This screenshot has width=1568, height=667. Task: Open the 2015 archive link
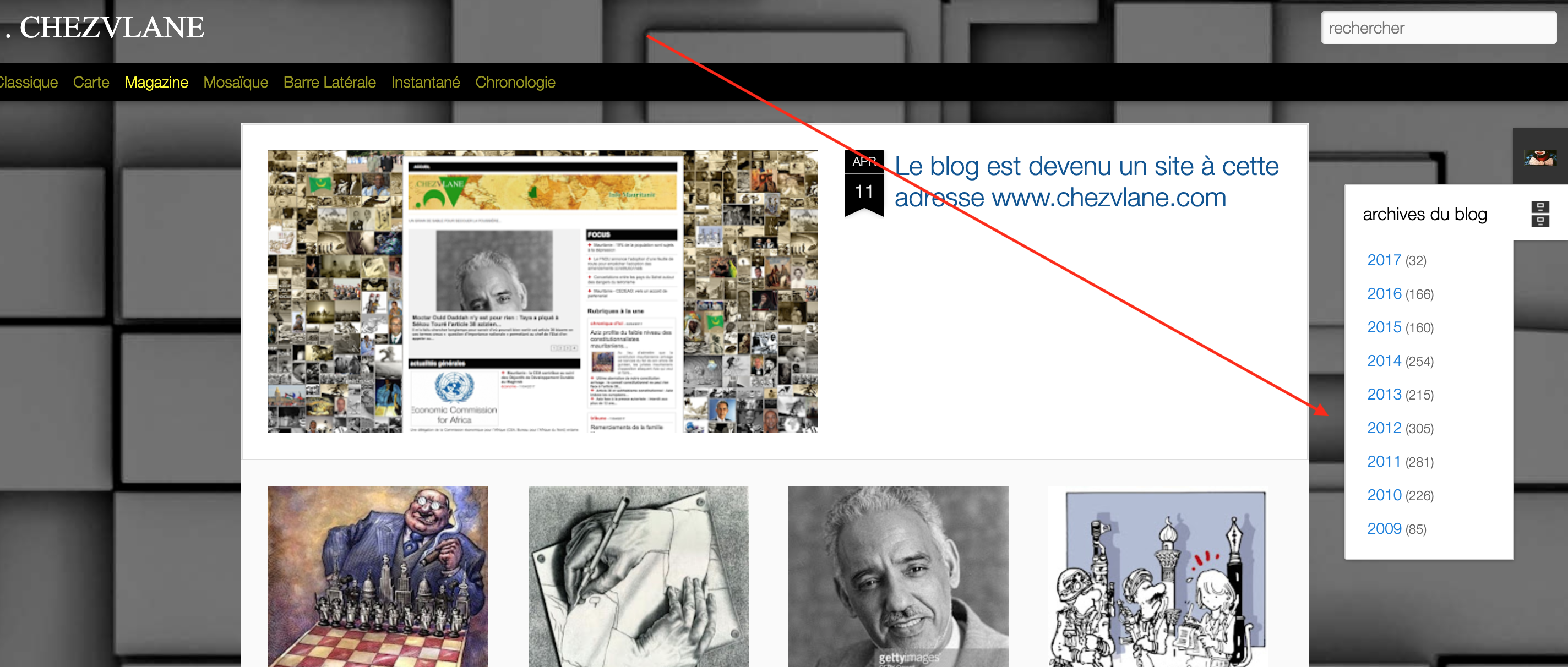(x=1384, y=327)
